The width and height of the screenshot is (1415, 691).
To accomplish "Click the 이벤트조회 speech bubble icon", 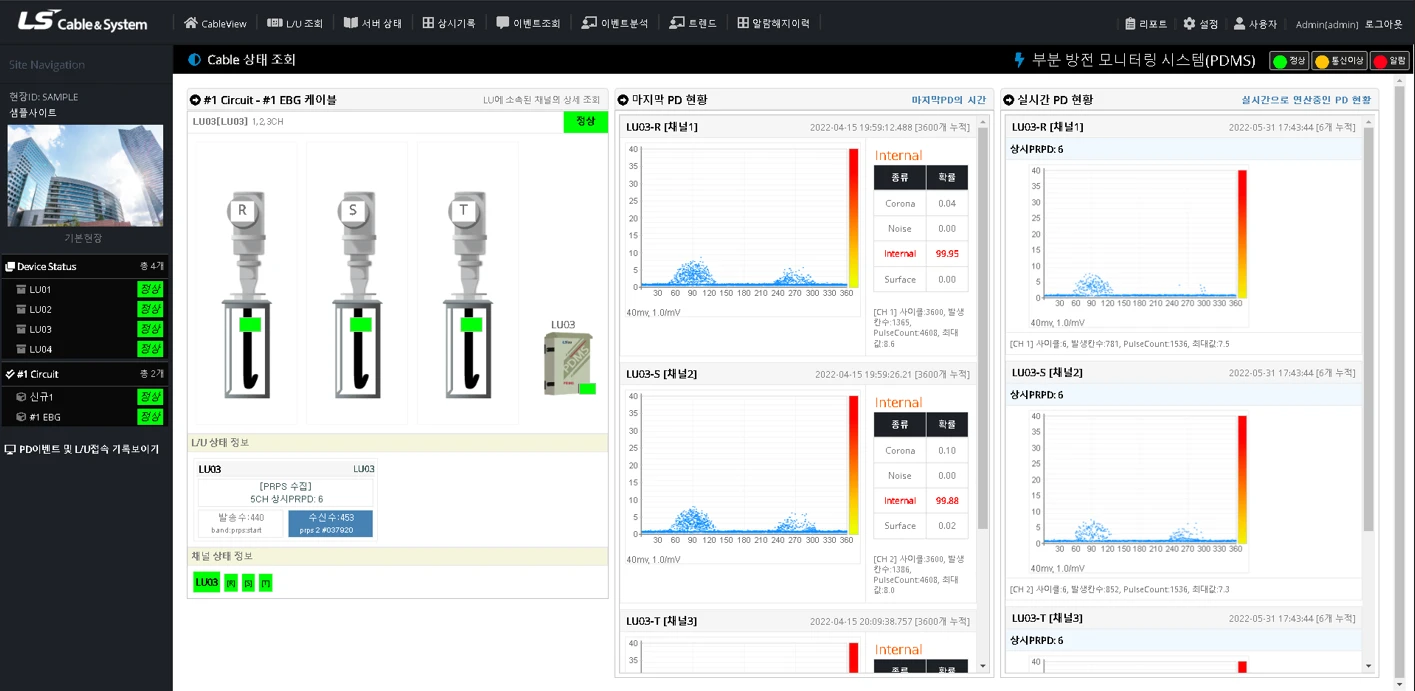I will tap(502, 23).
